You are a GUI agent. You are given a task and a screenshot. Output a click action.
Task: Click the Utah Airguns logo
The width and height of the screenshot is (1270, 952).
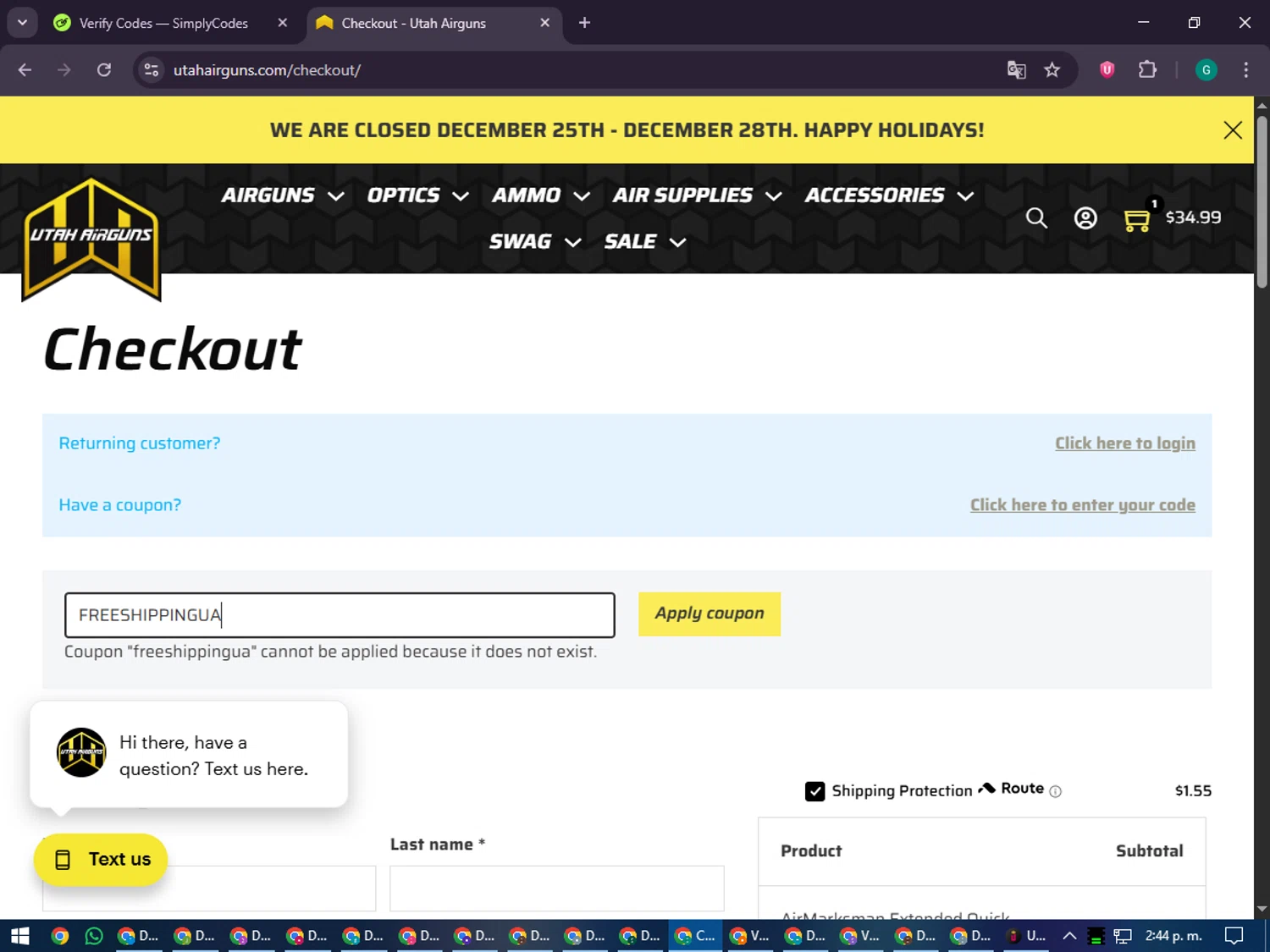coord(91,239)
